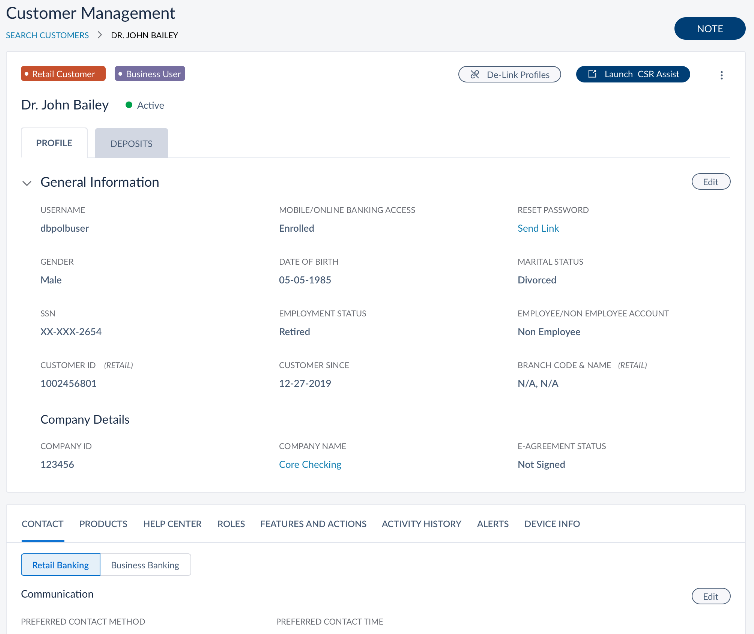
Task: Toggle to Business Banking view
Action: [x=145, y=565]
